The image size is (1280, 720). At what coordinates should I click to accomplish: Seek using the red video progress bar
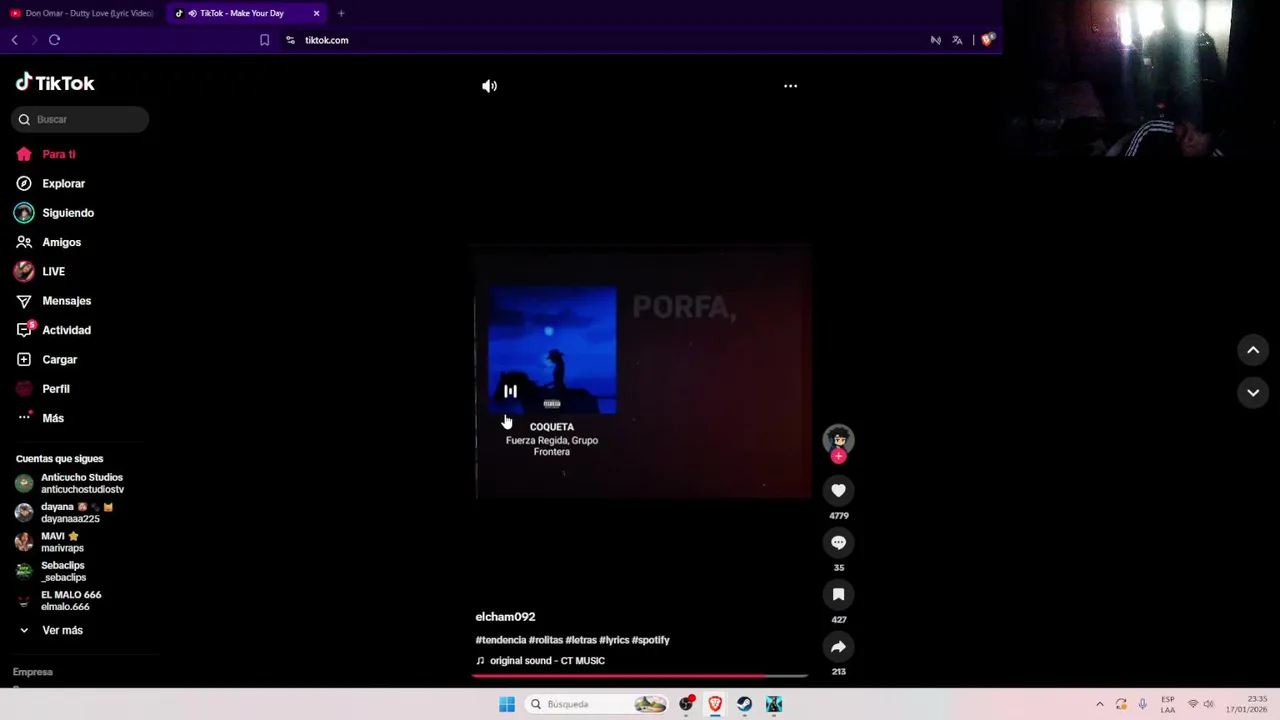[640, 676]
